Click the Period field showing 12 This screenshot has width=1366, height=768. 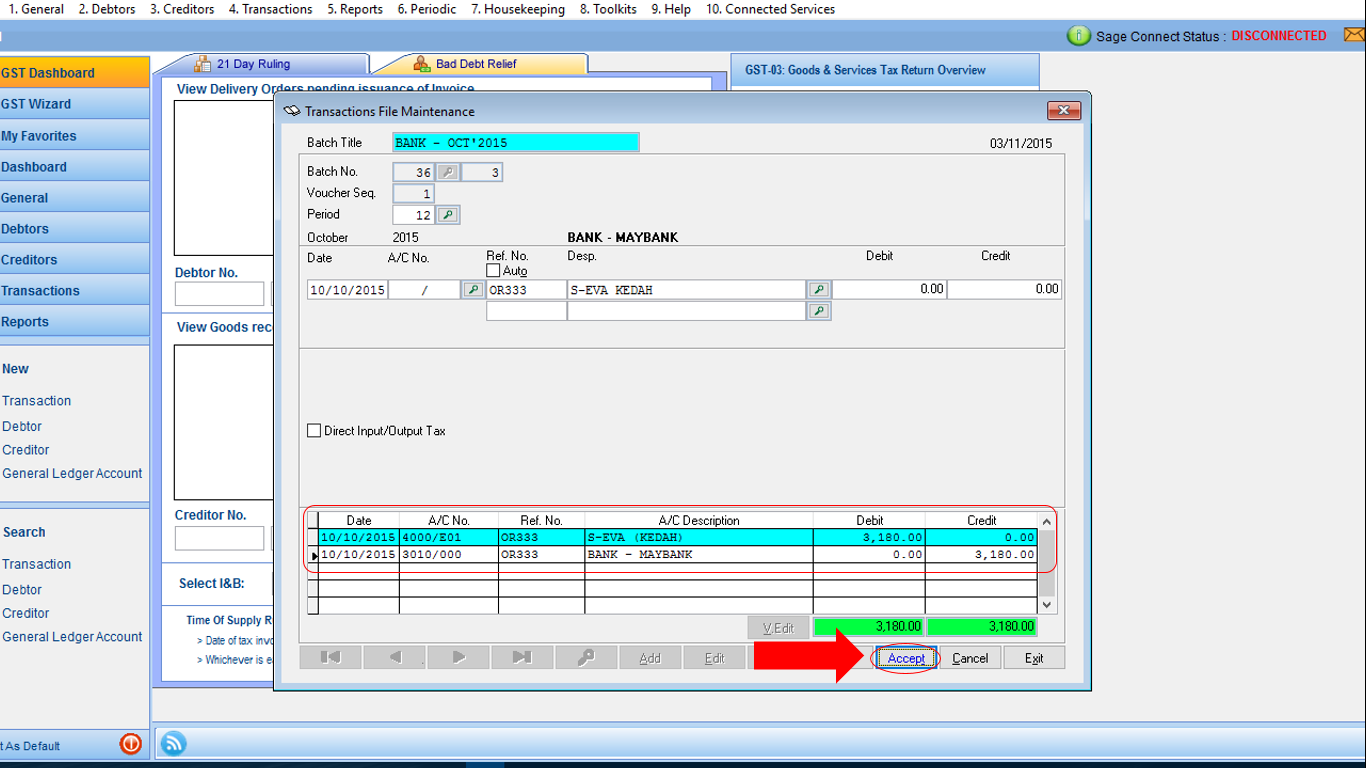[413, 215]
